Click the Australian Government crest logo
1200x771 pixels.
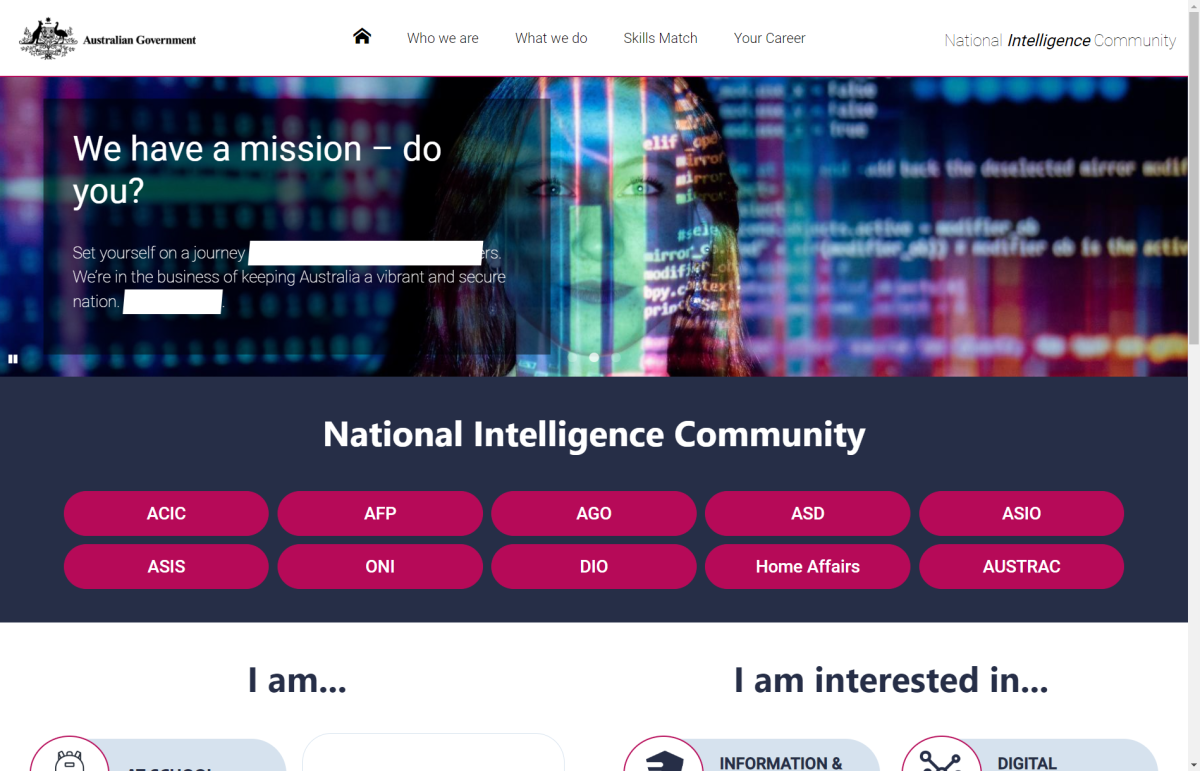click(x=108, y=38)
